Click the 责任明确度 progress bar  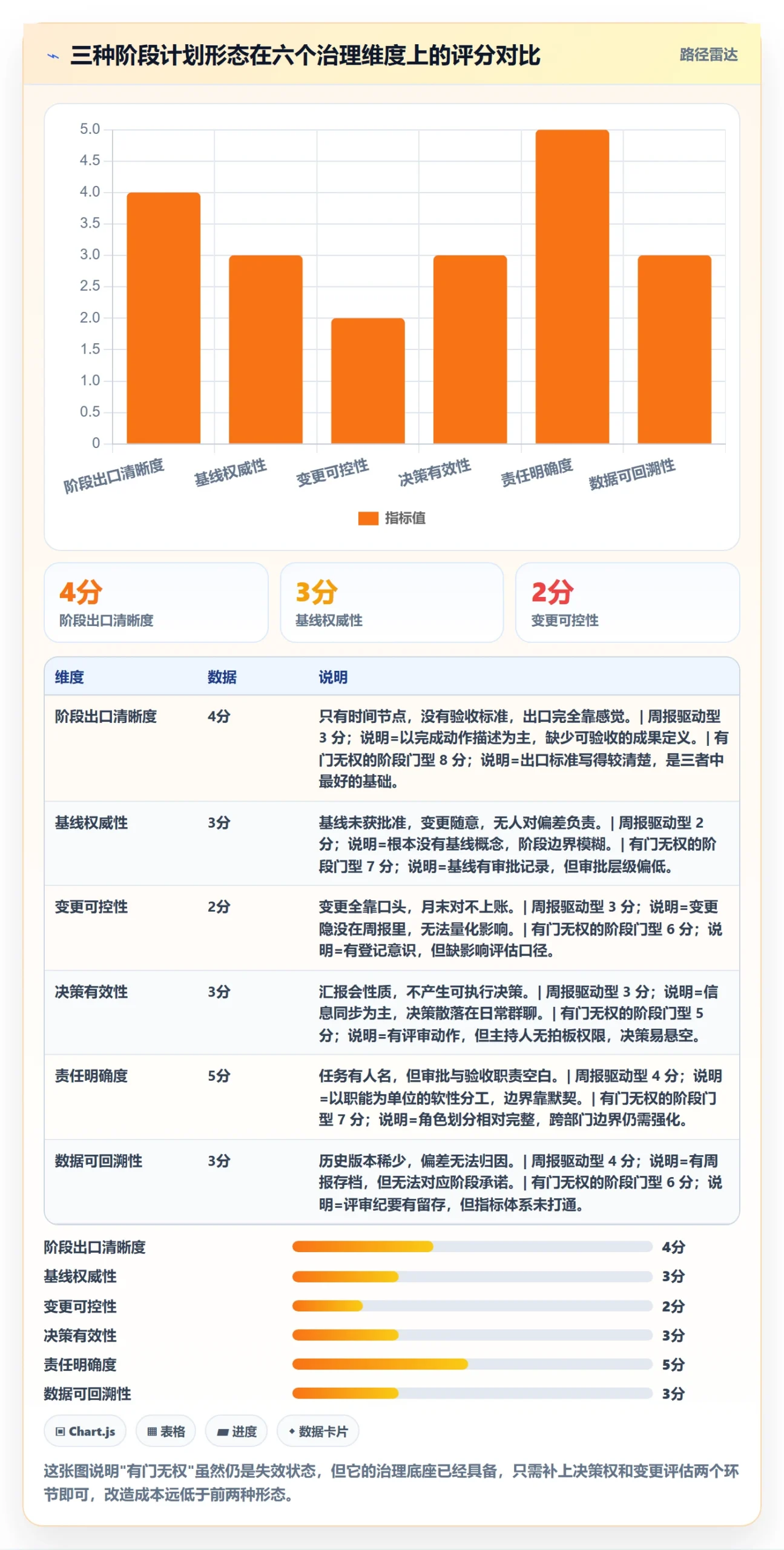[472, 1364]
